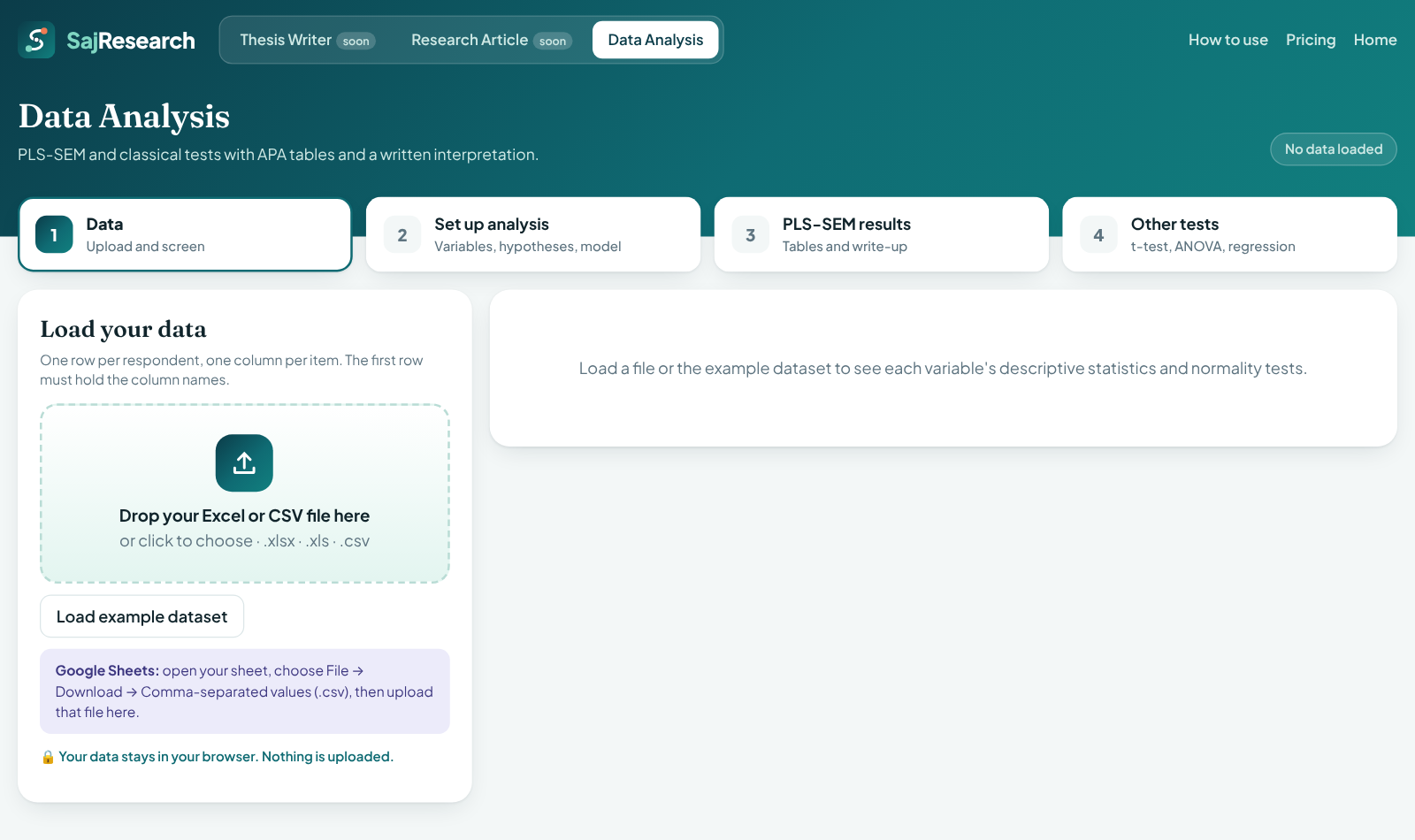Click the step 2 number badge
The width and height of the screenshot is (1415, 840).
(402, 235)
